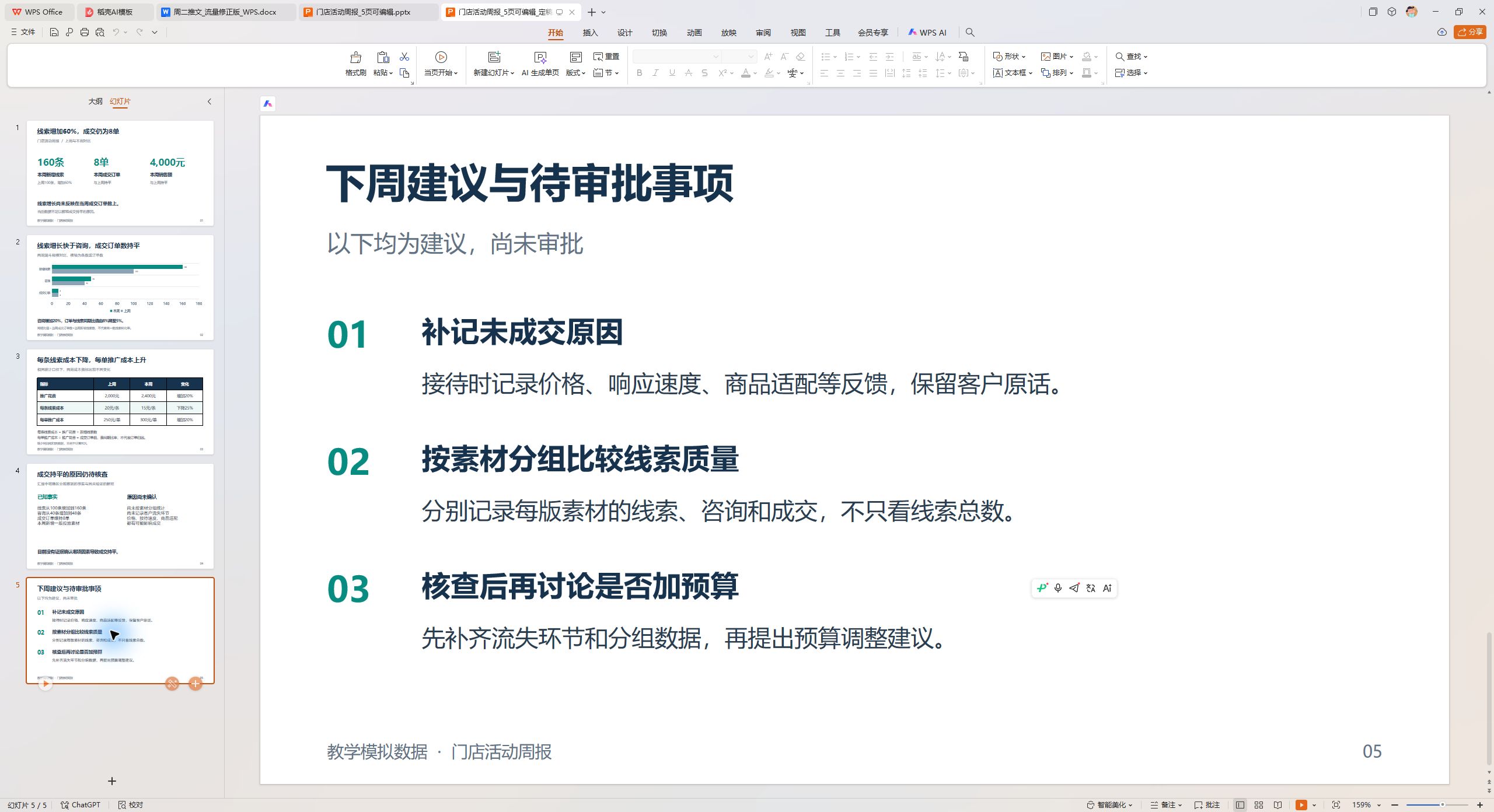1494x812 pixels.
Task: Click the Format Painter (格式刷) icon
Action: pos(355,57)
